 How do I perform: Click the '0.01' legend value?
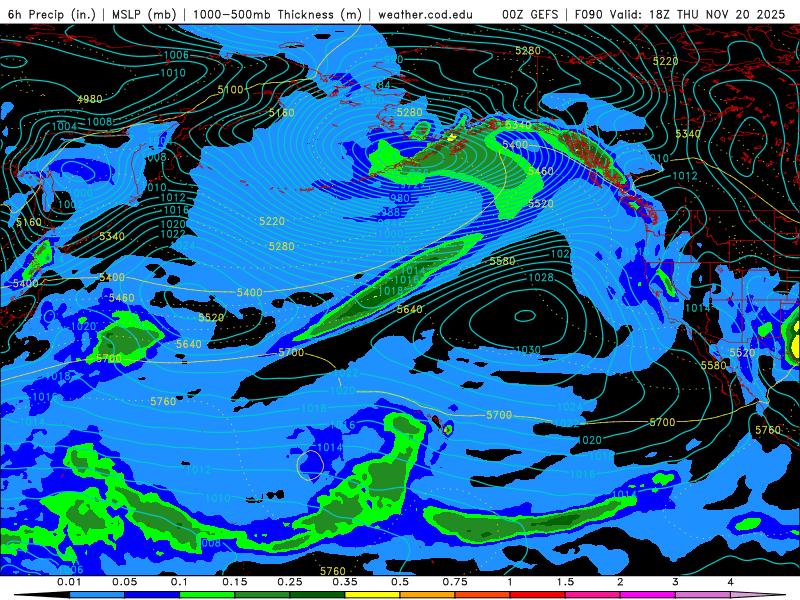69,582
